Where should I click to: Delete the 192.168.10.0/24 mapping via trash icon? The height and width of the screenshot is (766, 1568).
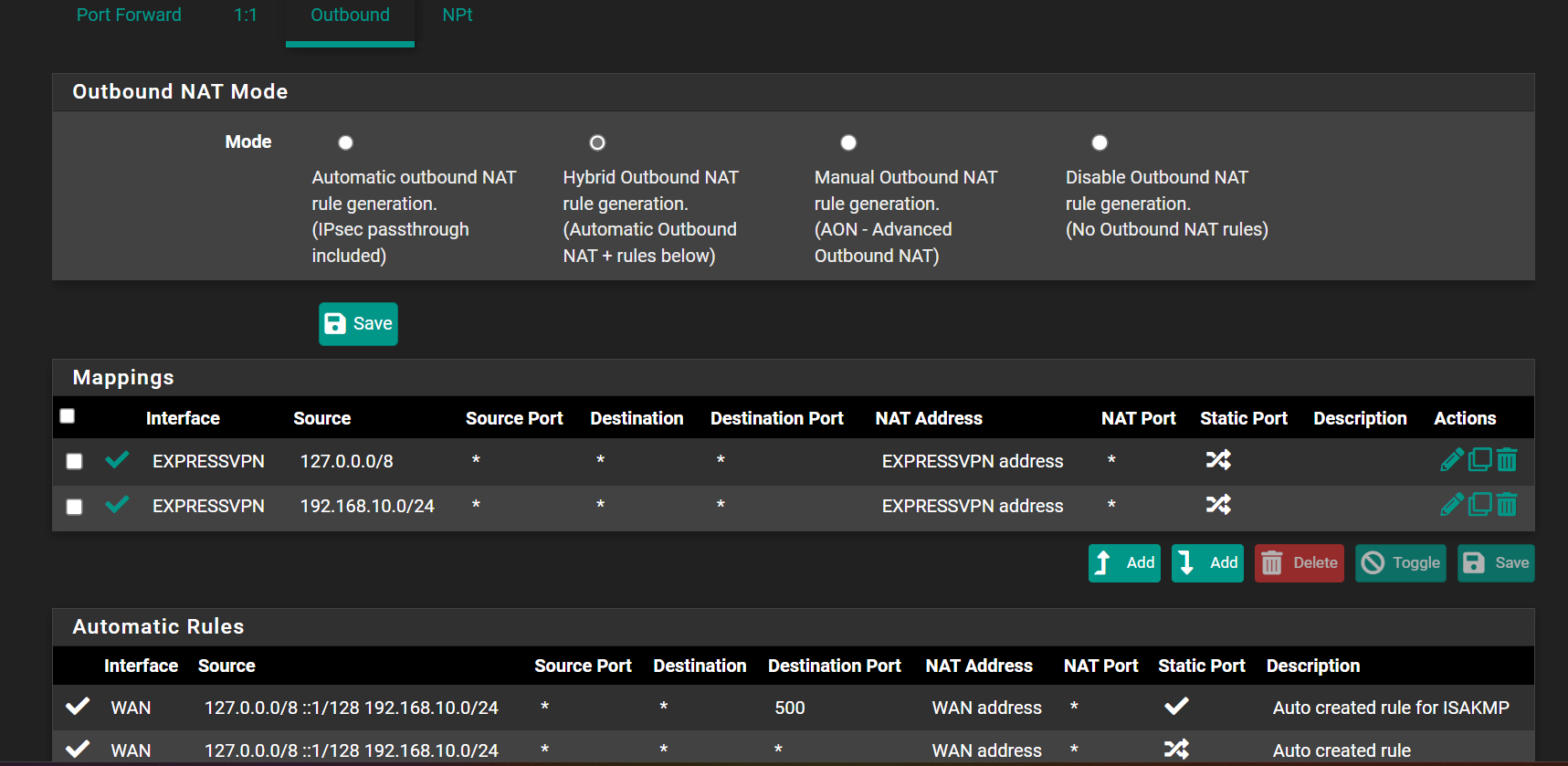[1507, 504]
